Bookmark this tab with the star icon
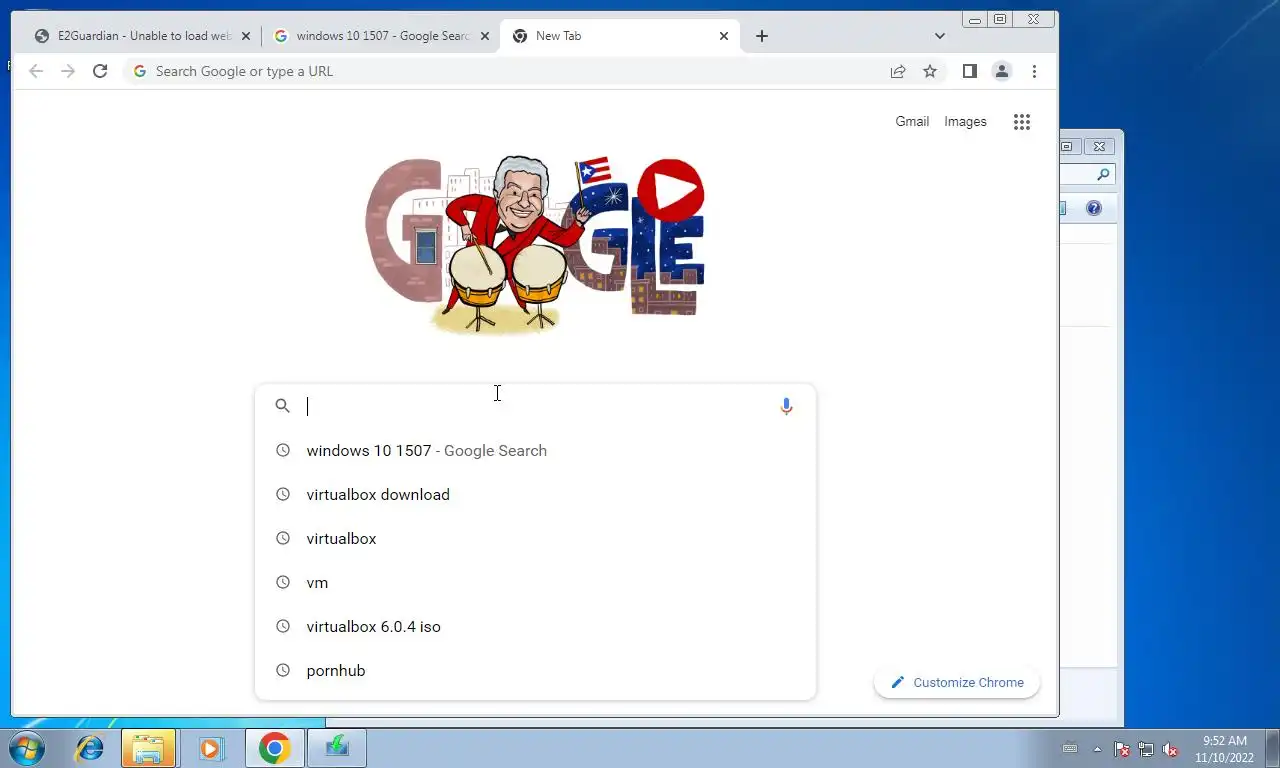 pyautogui.click(x=930, y=71)
